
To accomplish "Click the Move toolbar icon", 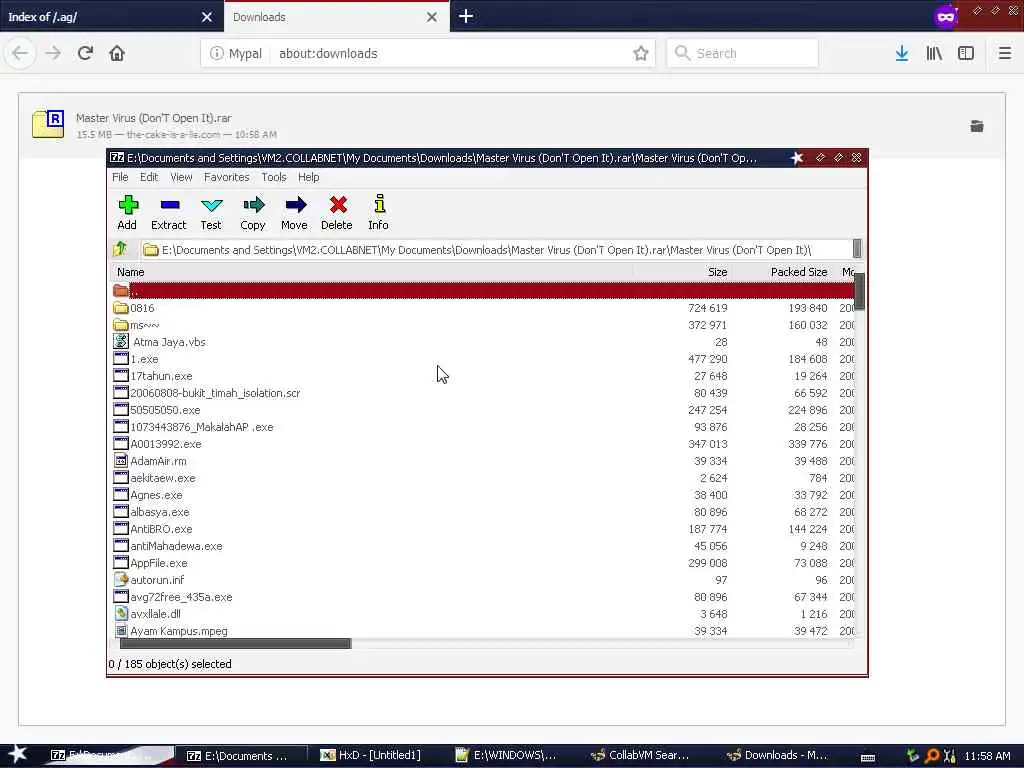I will (295, 205).
